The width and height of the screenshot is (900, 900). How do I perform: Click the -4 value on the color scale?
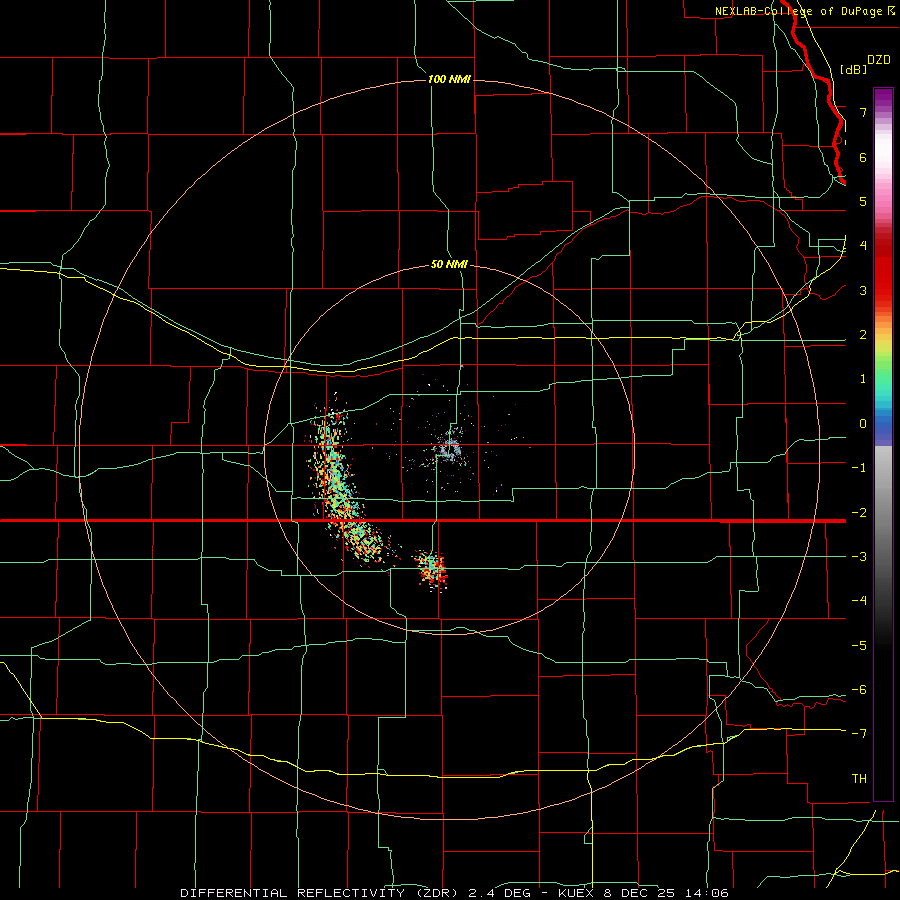pyautogui.click(x=859, y=601)
